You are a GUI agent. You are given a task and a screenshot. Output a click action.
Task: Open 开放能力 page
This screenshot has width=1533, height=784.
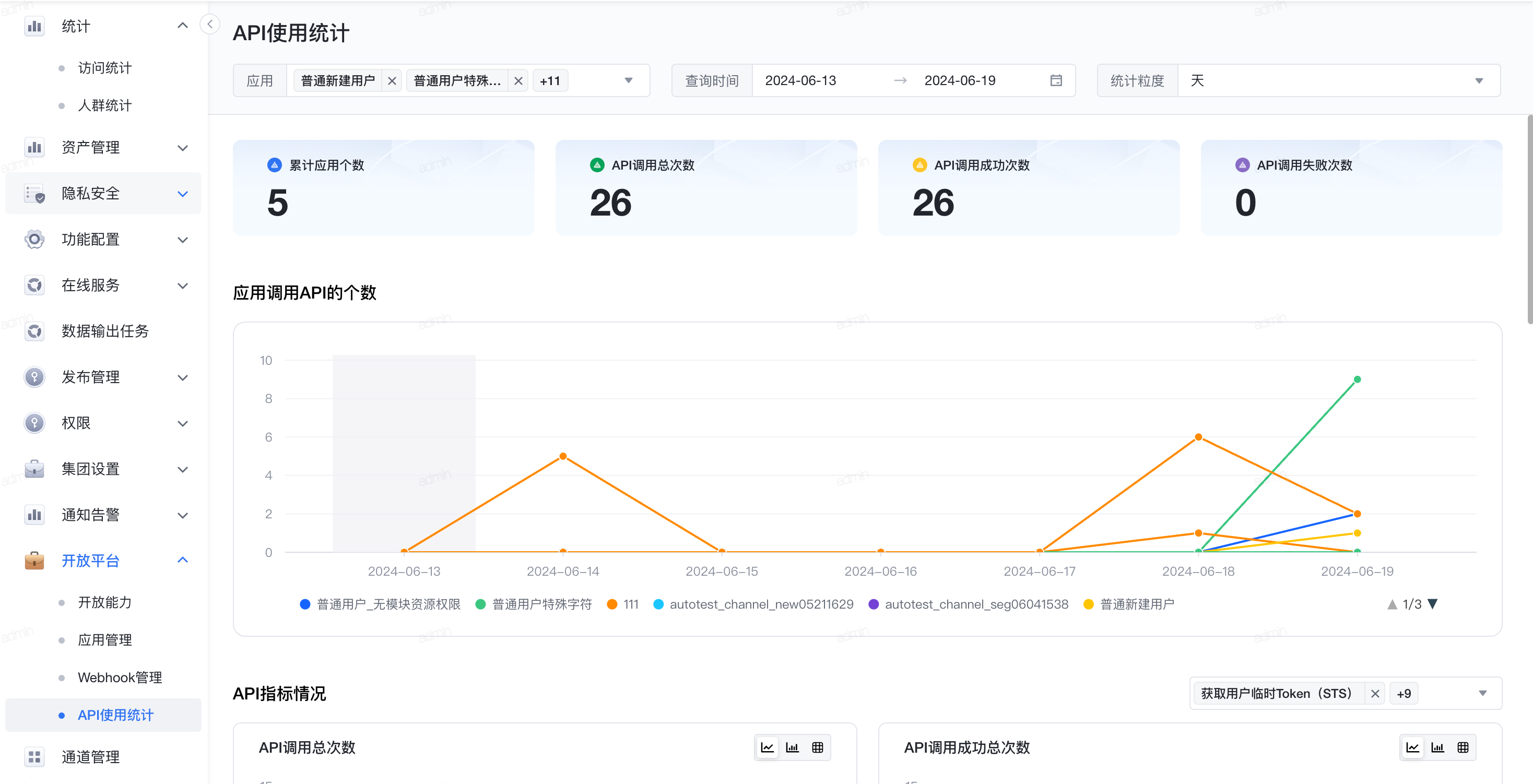pyautogui.click(x=105, y=602)
